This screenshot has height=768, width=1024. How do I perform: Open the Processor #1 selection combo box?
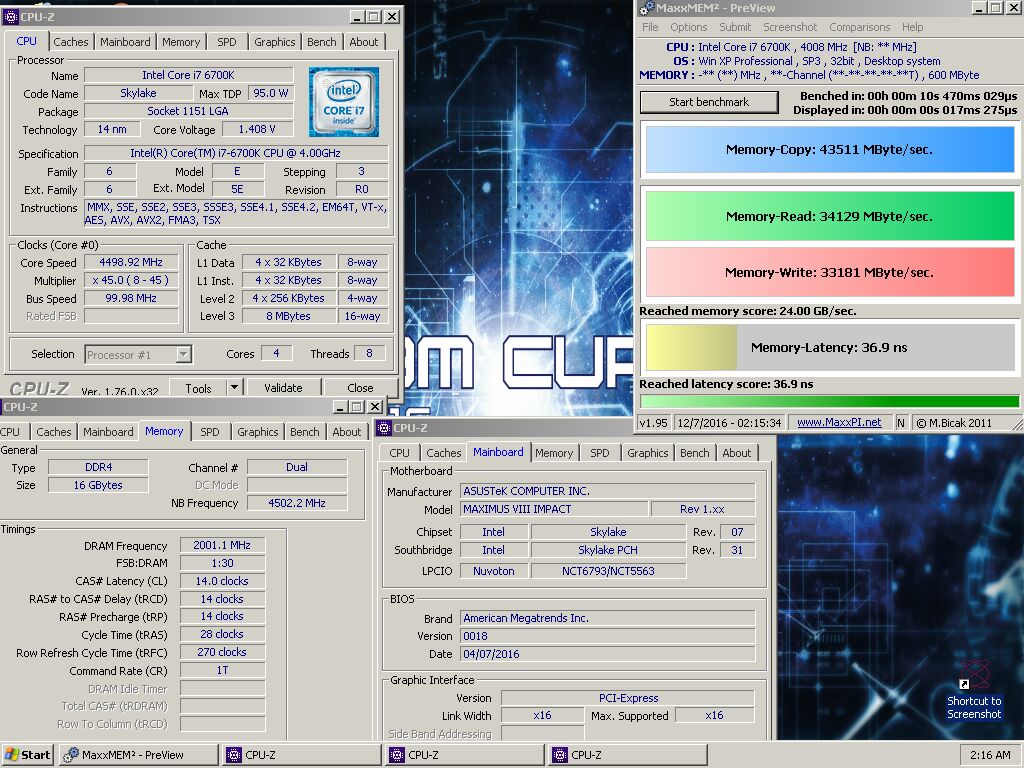(138, 355)
